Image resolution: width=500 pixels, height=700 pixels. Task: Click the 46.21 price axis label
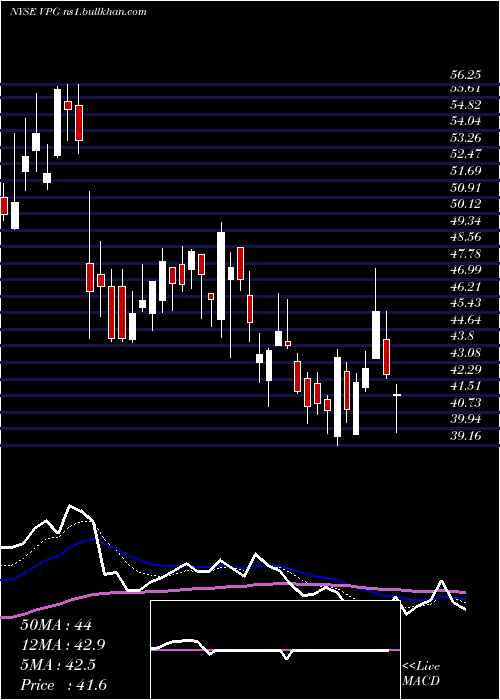[x=466, y=287]
